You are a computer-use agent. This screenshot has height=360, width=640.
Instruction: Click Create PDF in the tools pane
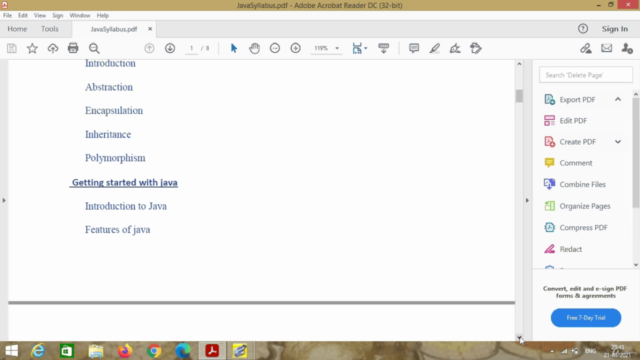[578, 142]
